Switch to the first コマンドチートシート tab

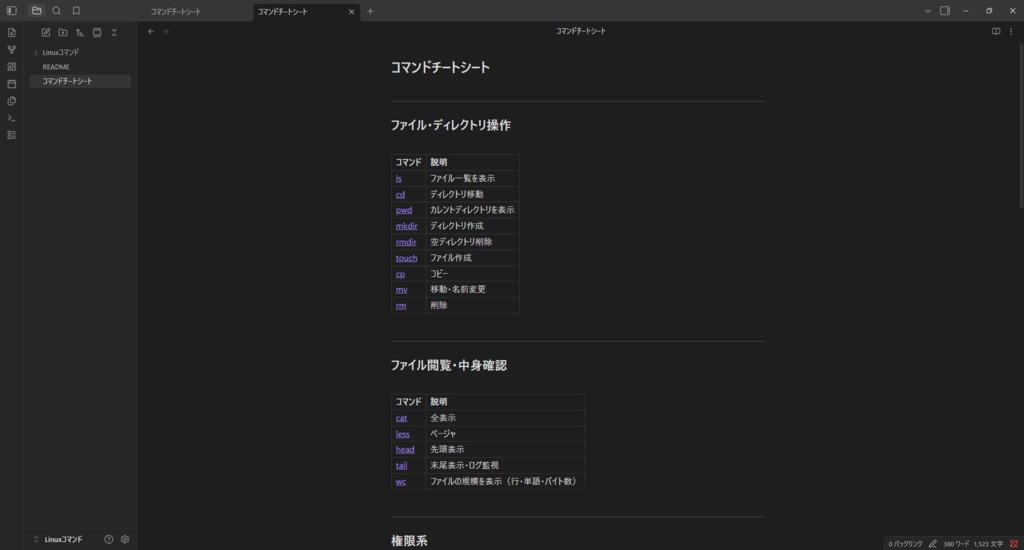[x=176, y=12]
